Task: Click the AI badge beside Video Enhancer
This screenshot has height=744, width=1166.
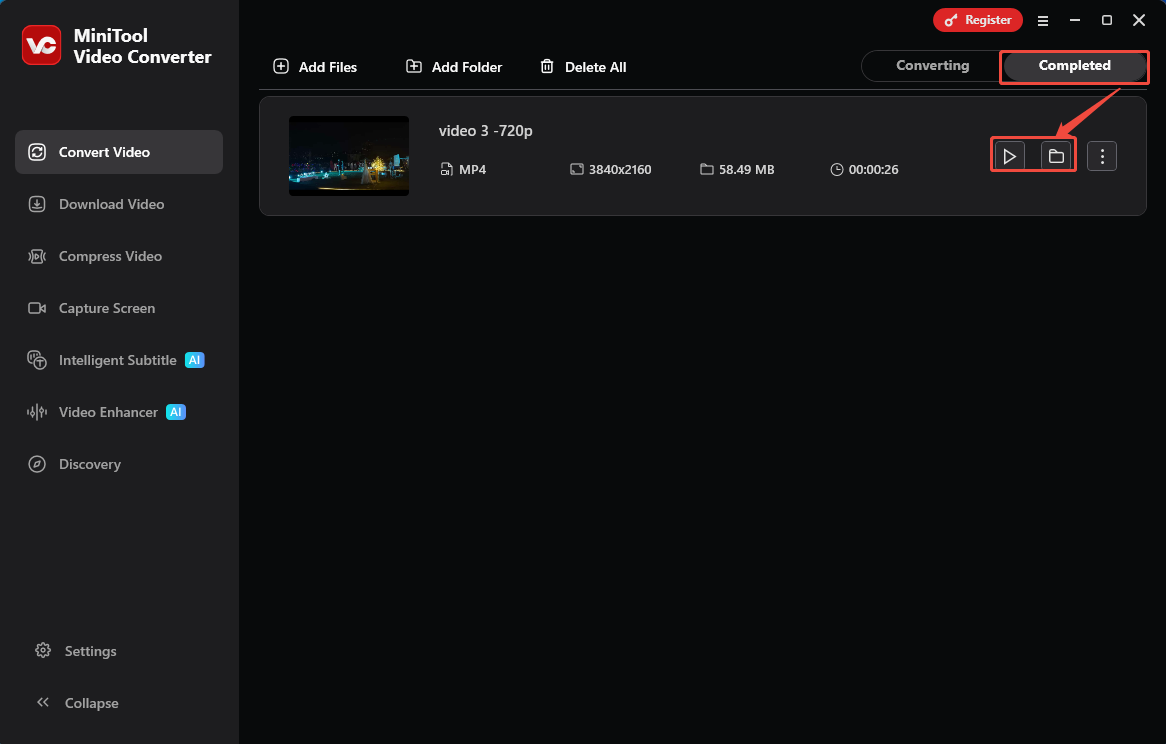Action: (176, 412)
